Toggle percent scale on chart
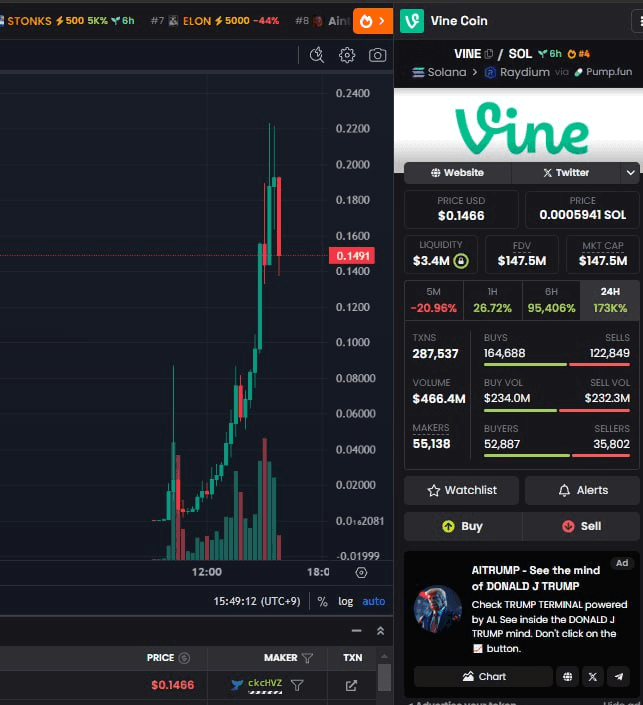 (x=322, y=602)
